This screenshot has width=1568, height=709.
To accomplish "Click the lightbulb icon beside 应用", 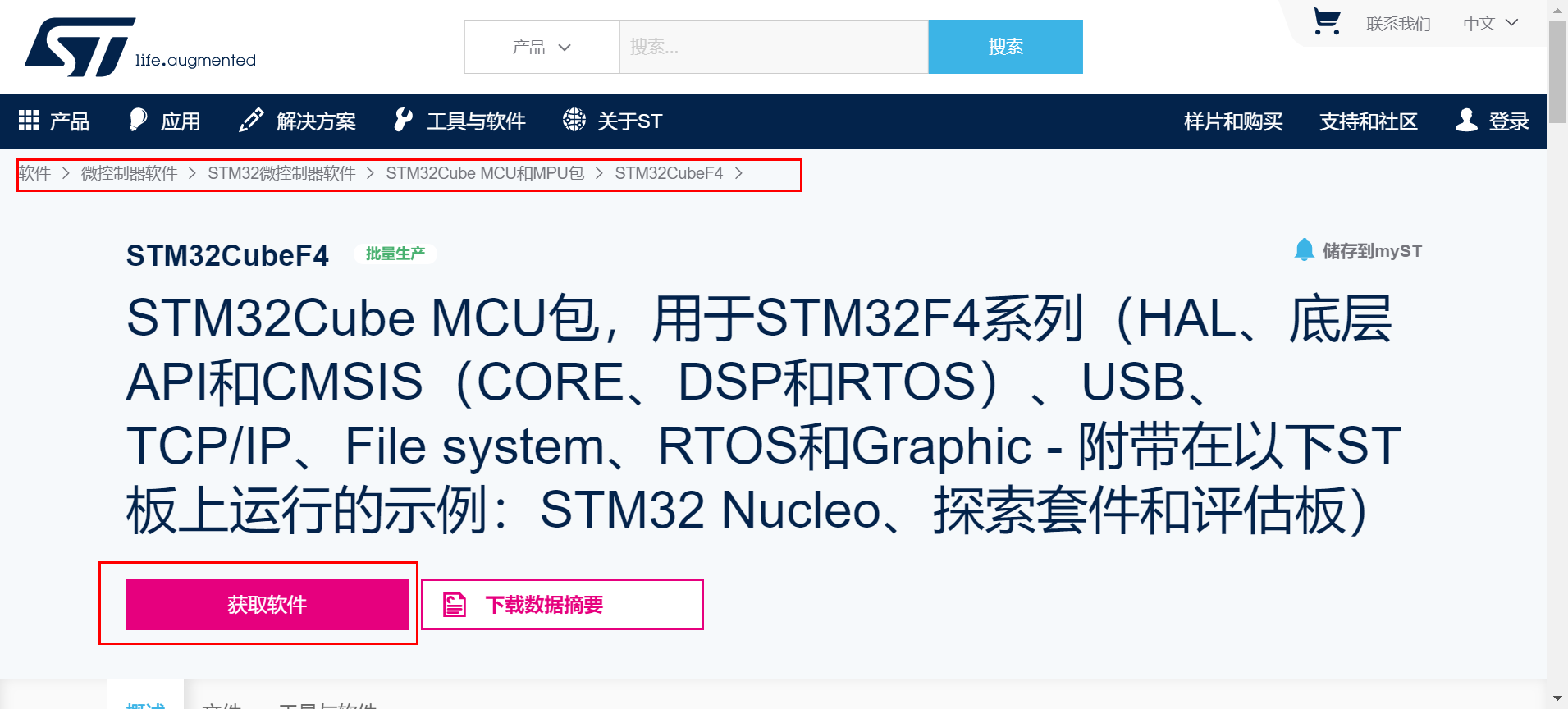I will click(138, 120).
